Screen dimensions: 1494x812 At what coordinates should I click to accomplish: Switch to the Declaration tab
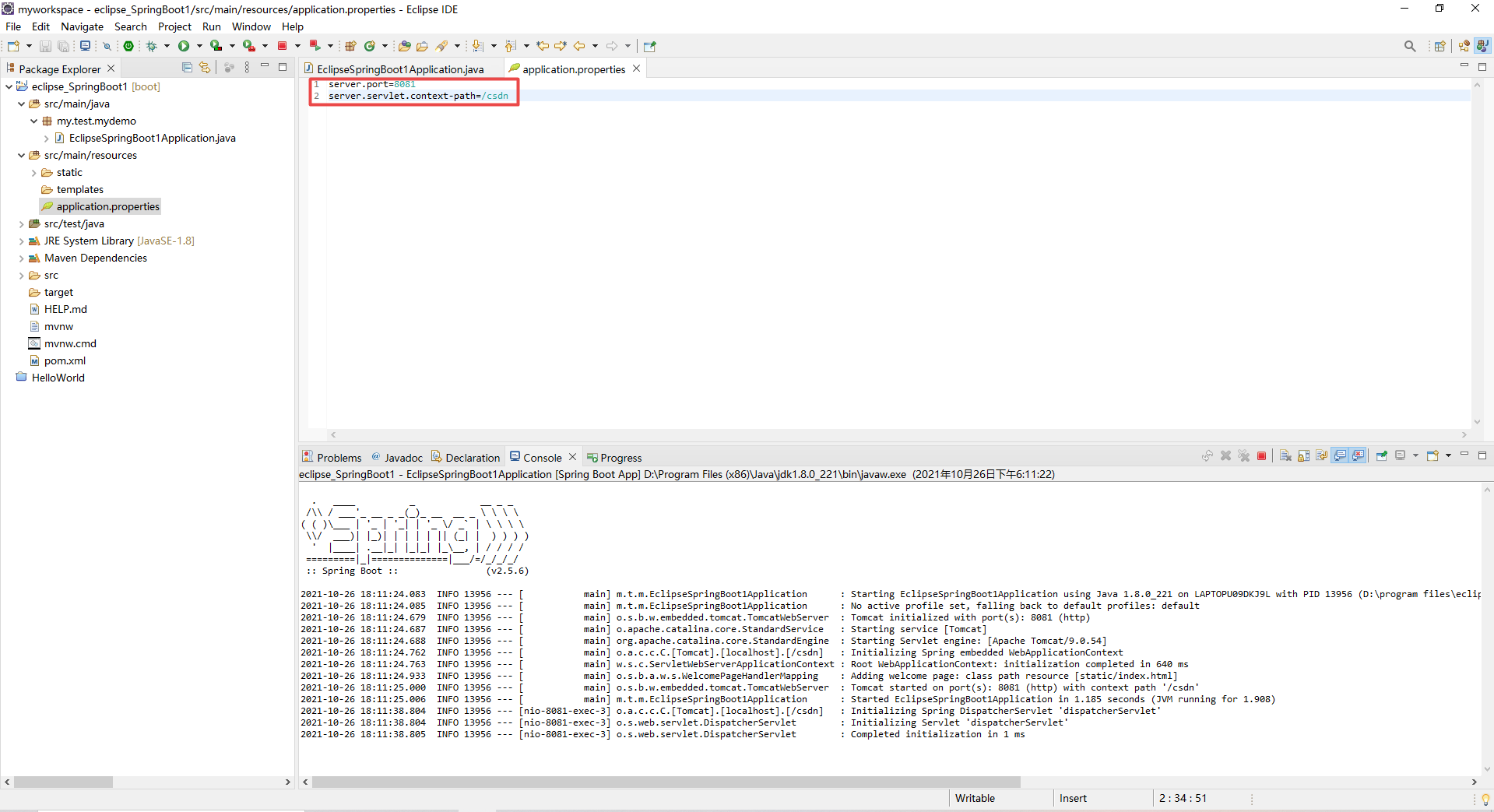[x=466, y=457]
